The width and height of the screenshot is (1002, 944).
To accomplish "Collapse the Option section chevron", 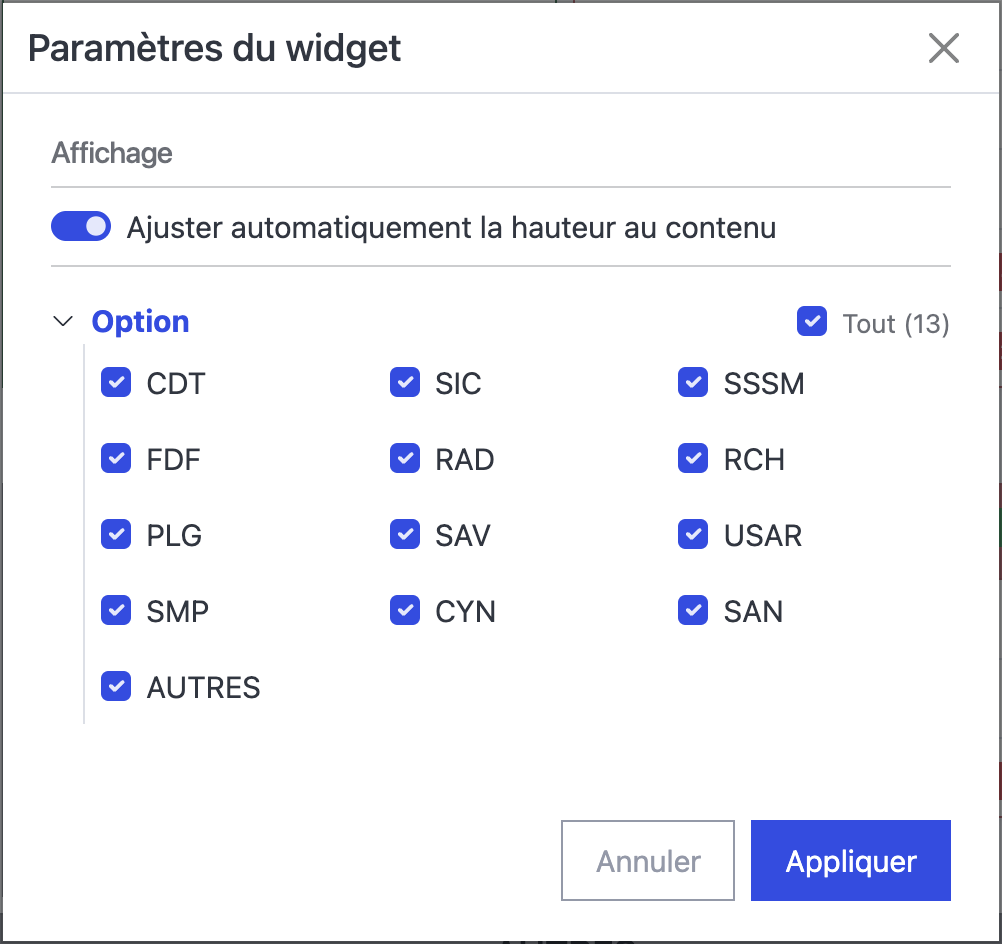I will (x=64, y=322).
